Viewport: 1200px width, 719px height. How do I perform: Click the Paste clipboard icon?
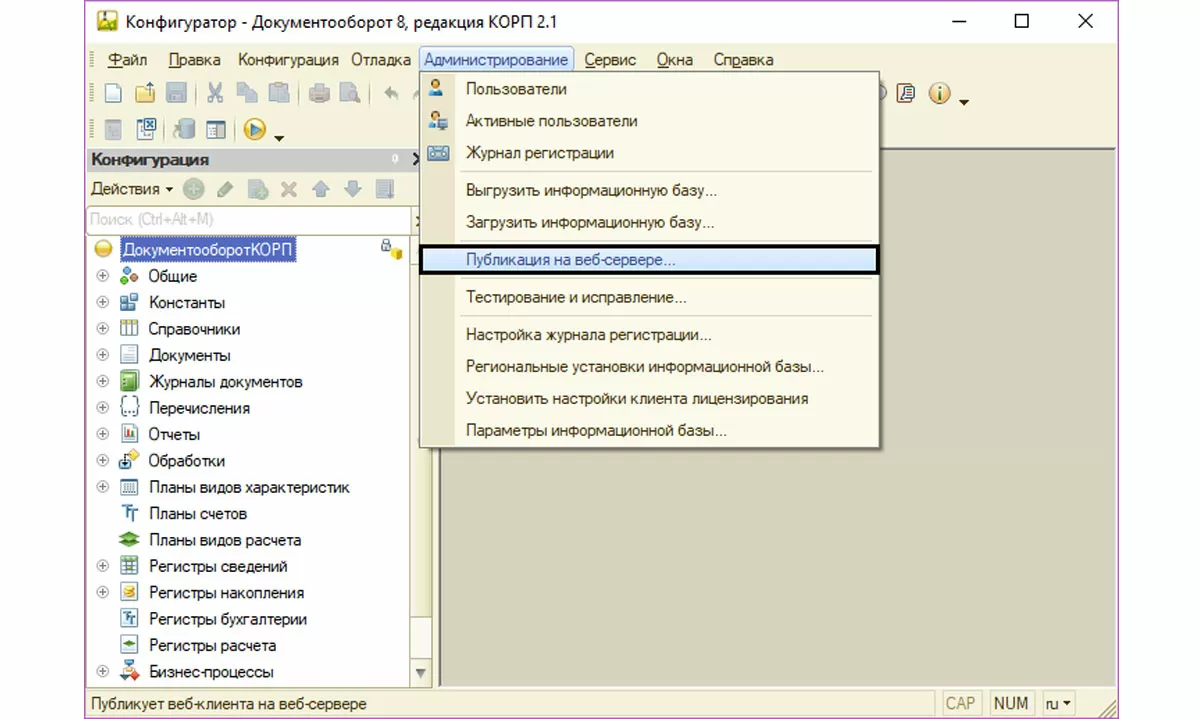coord(278,93)
